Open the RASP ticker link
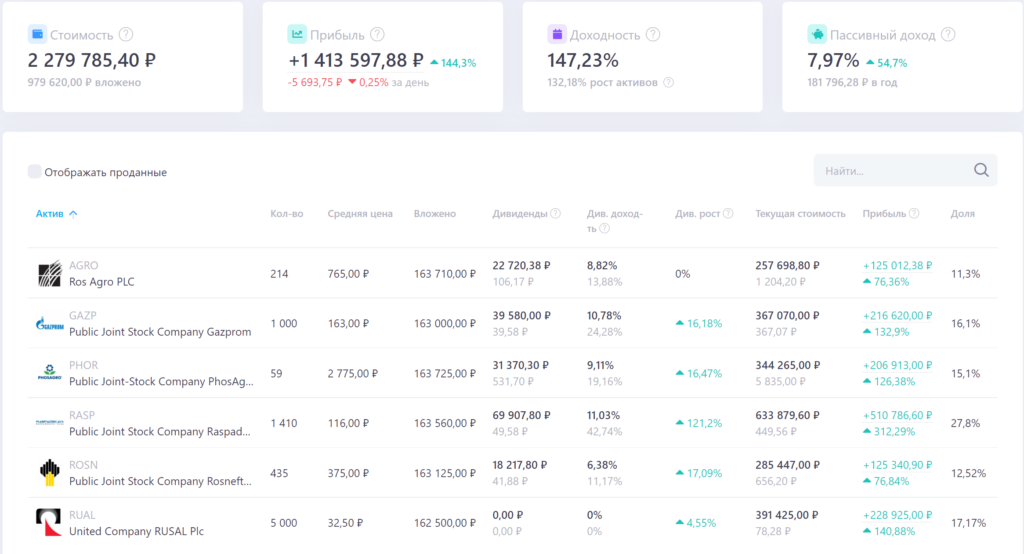The image size is (1024, 554). tap(82, 415)
